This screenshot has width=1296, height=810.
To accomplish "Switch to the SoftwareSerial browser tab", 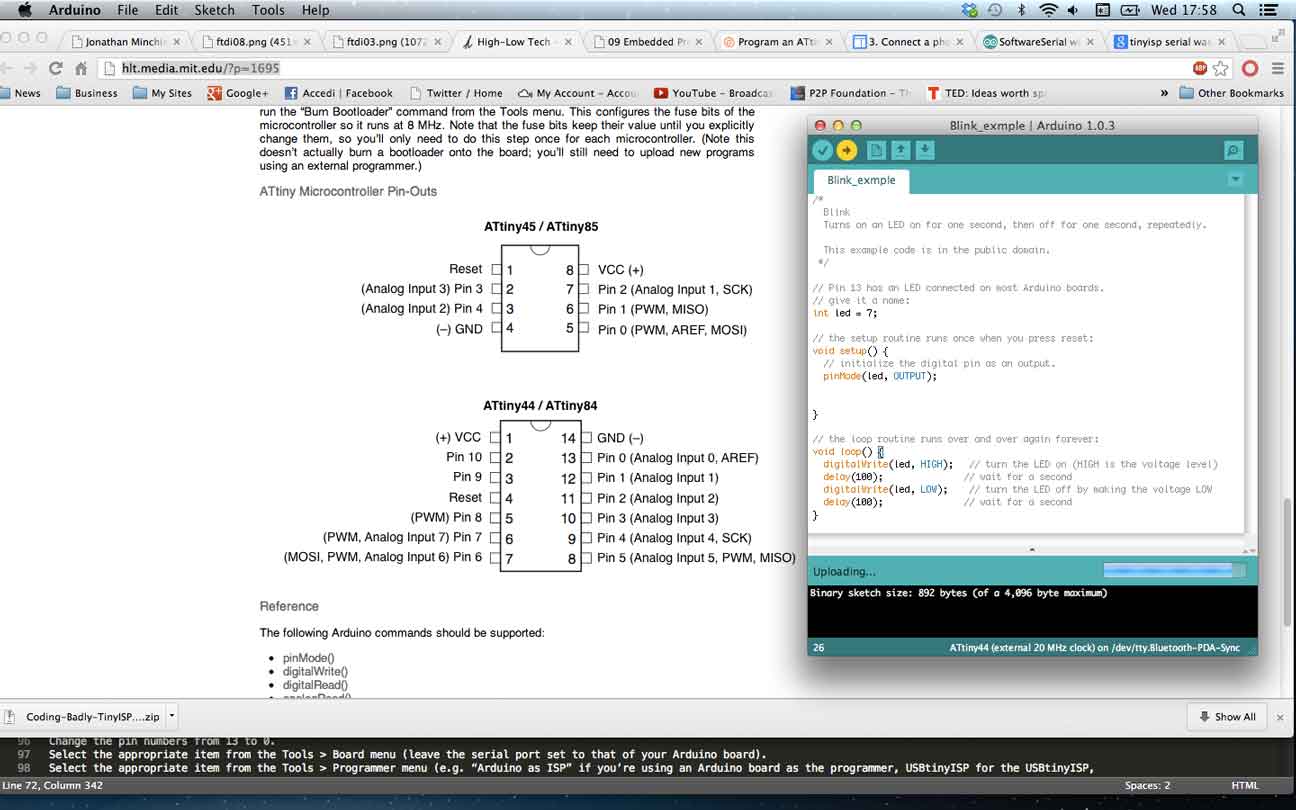I will coord(1040,42).
